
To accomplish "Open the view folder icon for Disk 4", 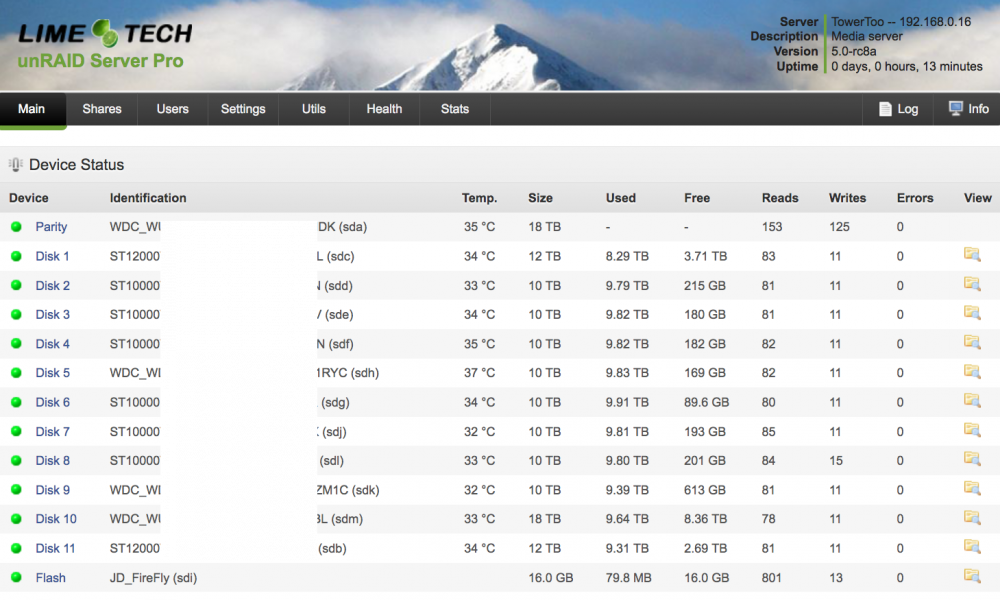I will pos(972,342).
